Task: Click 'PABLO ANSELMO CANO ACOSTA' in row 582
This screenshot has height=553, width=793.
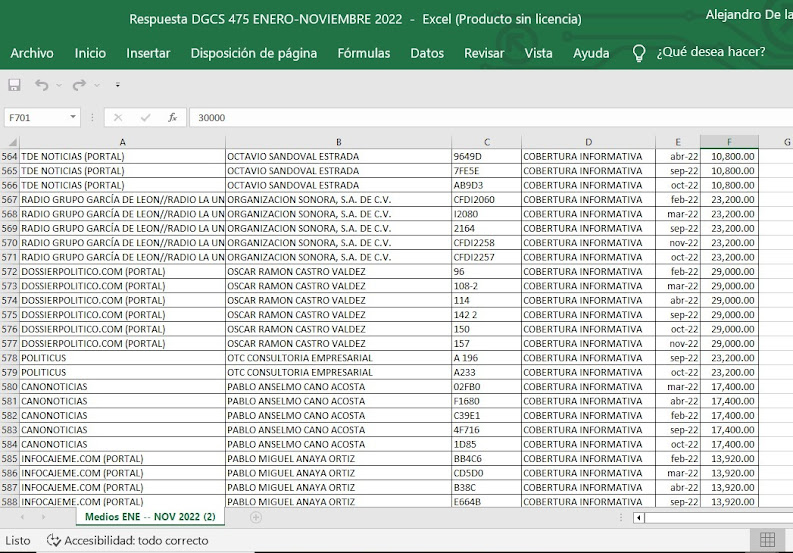Action: tap(338, 415)
